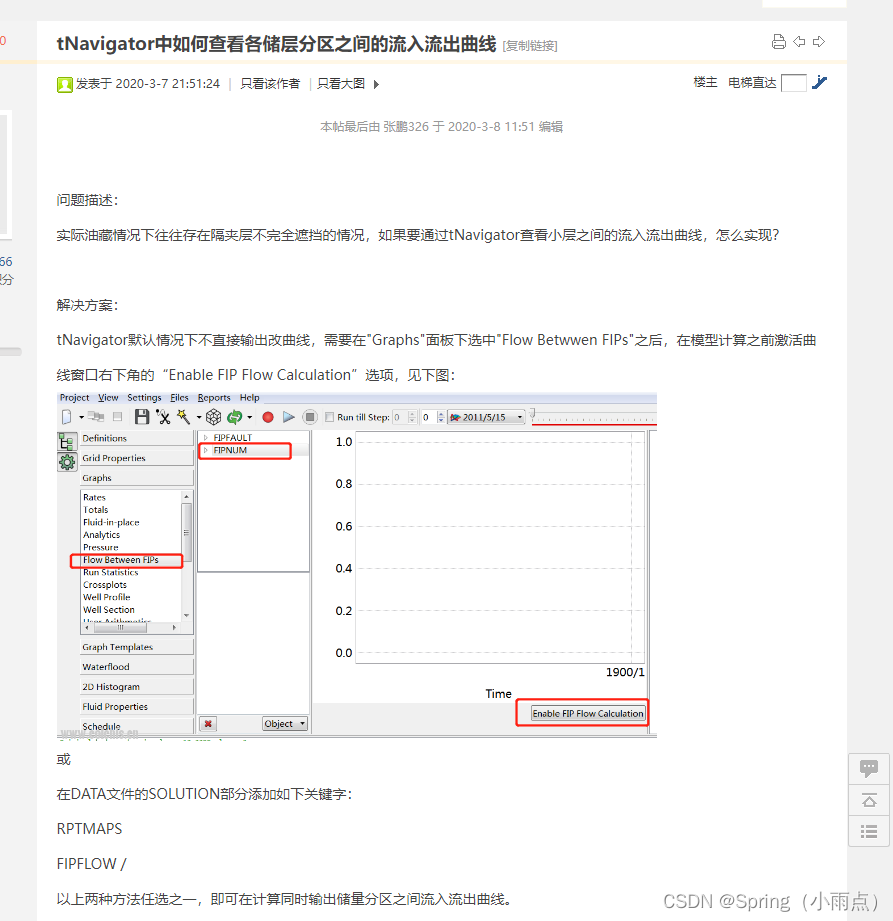
Task: Click the elevator floor number input box
Action: click(793, 83)
